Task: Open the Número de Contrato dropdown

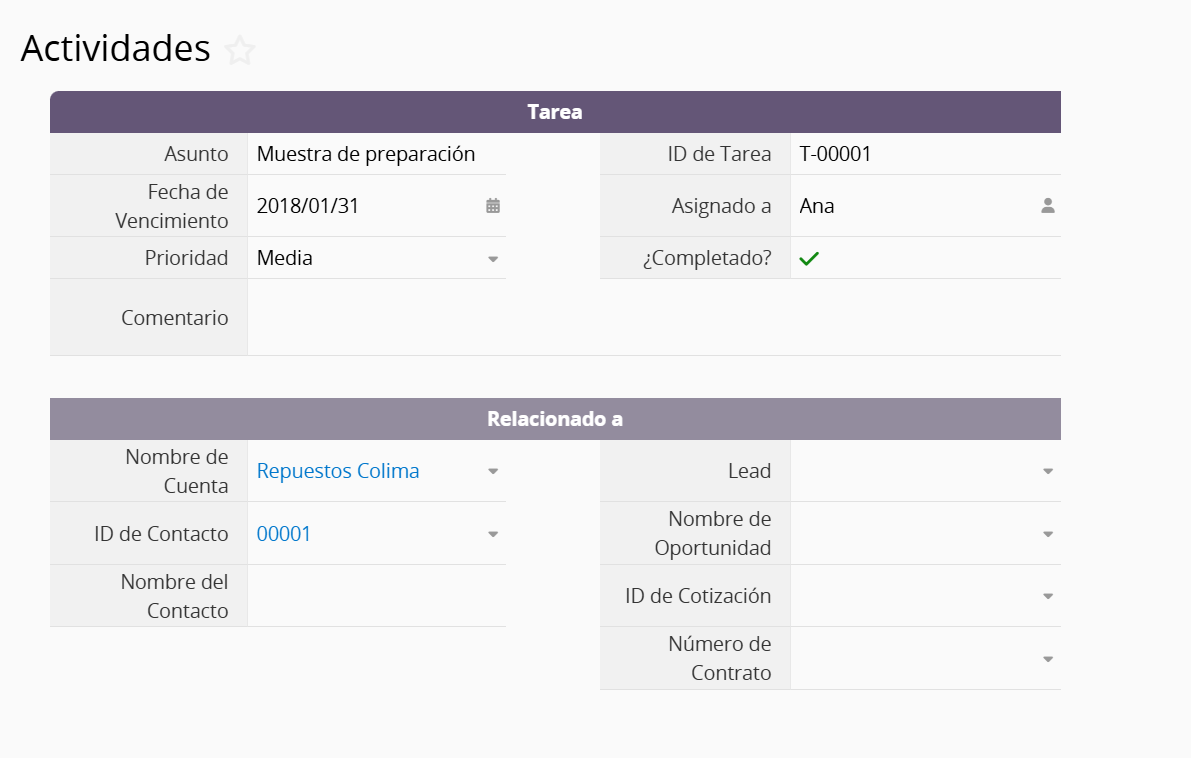Action: pos(1047,660)
